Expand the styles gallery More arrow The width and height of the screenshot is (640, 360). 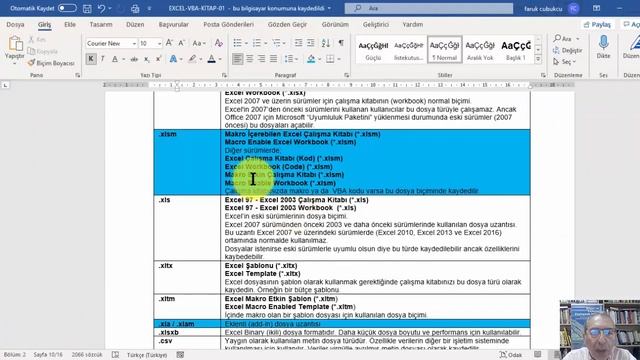click(x=538, y=60)
